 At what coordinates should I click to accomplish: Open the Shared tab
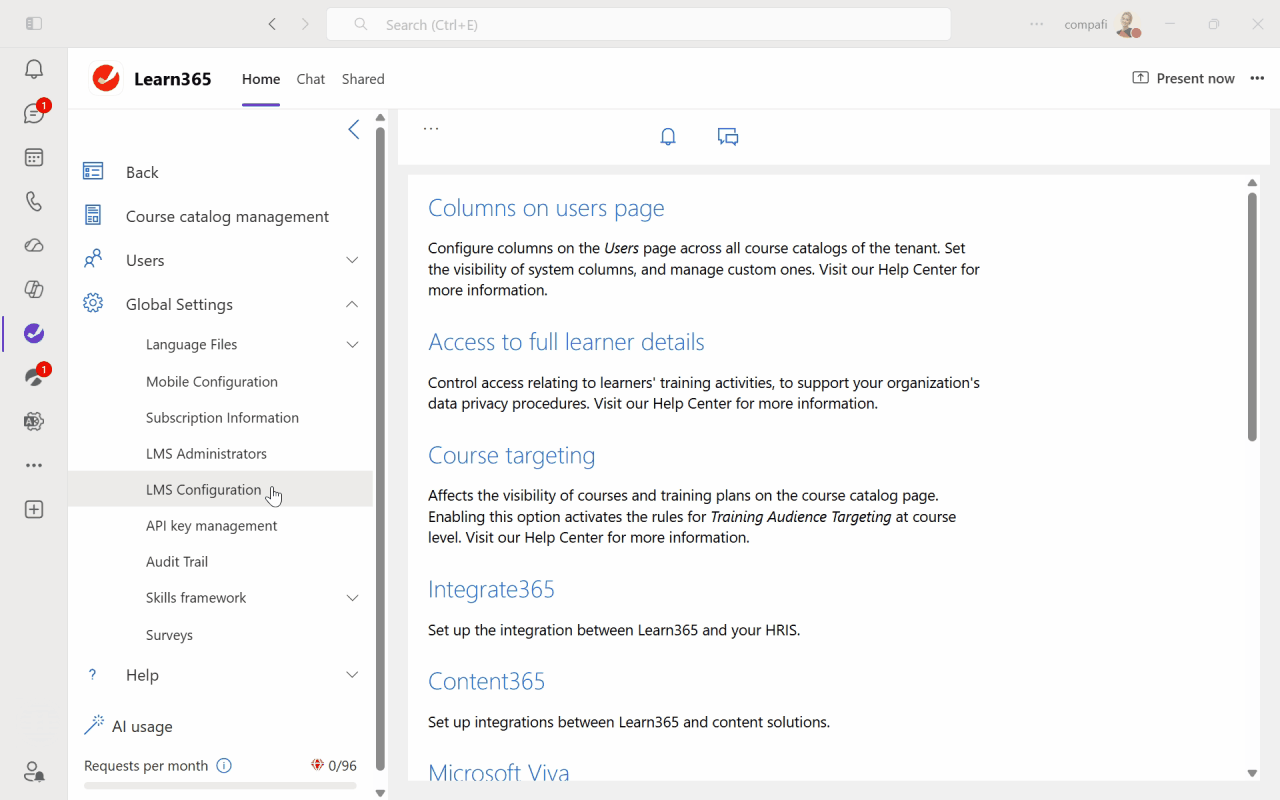[362, 79]
